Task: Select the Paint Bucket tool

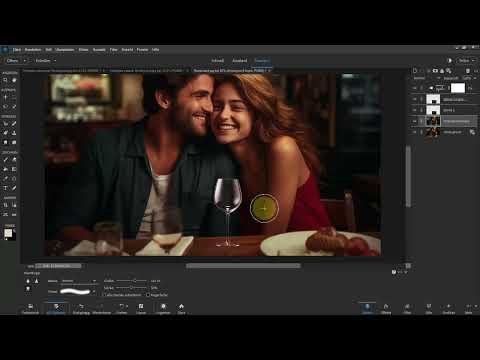Action: [5, 169]
